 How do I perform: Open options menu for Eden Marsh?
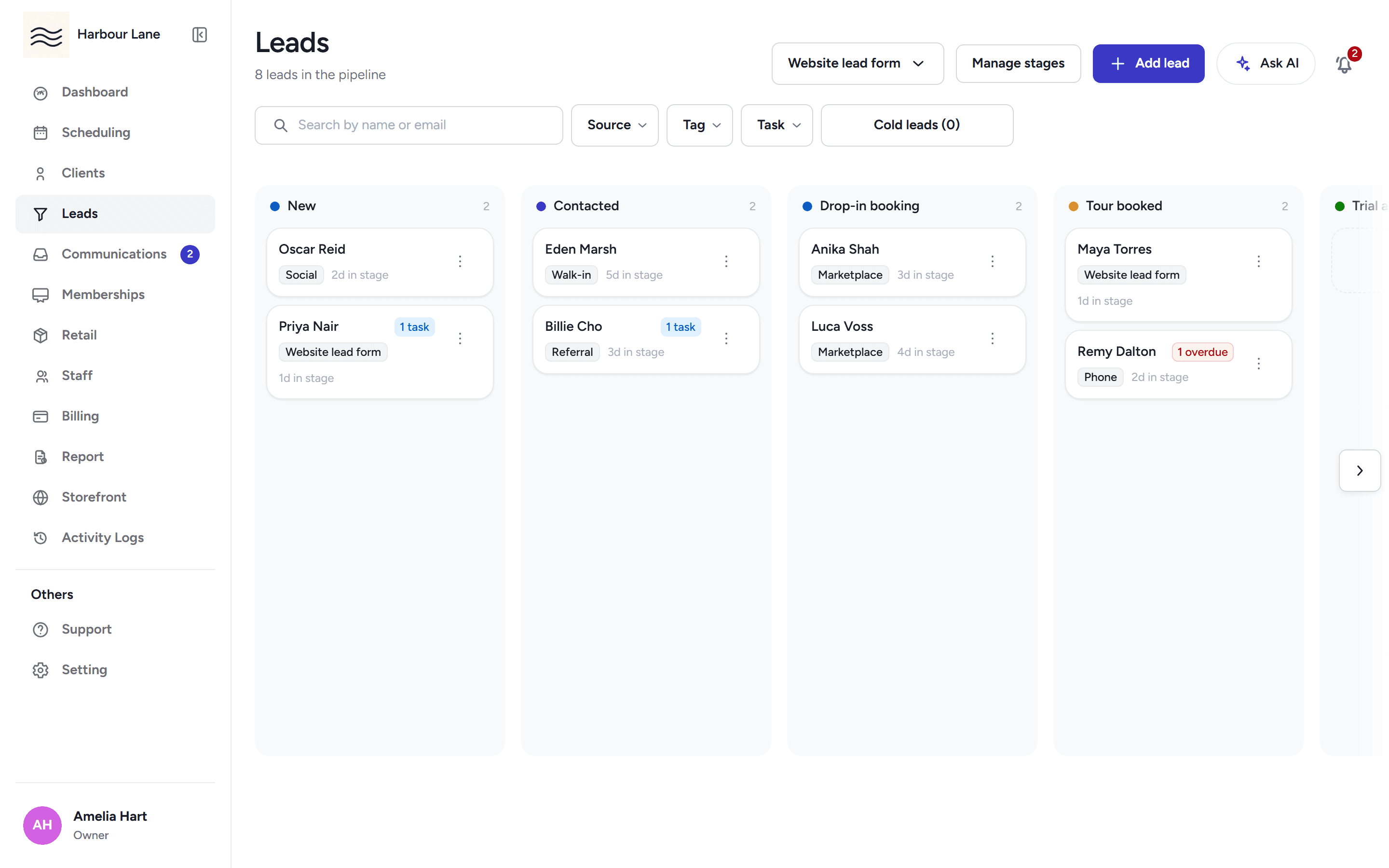[726, 262]
